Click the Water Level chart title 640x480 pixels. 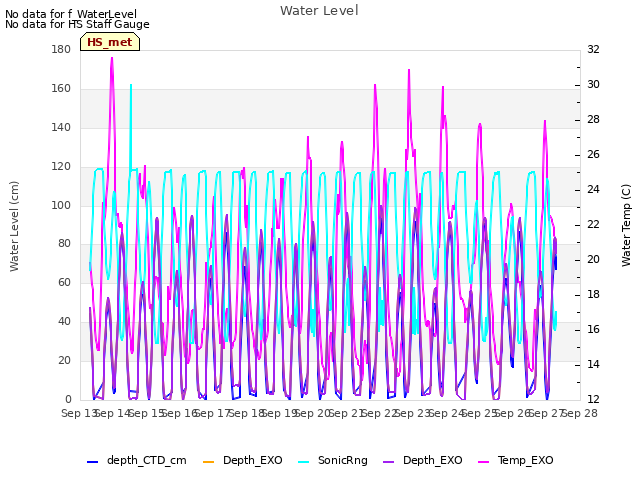tap(319, 11)
